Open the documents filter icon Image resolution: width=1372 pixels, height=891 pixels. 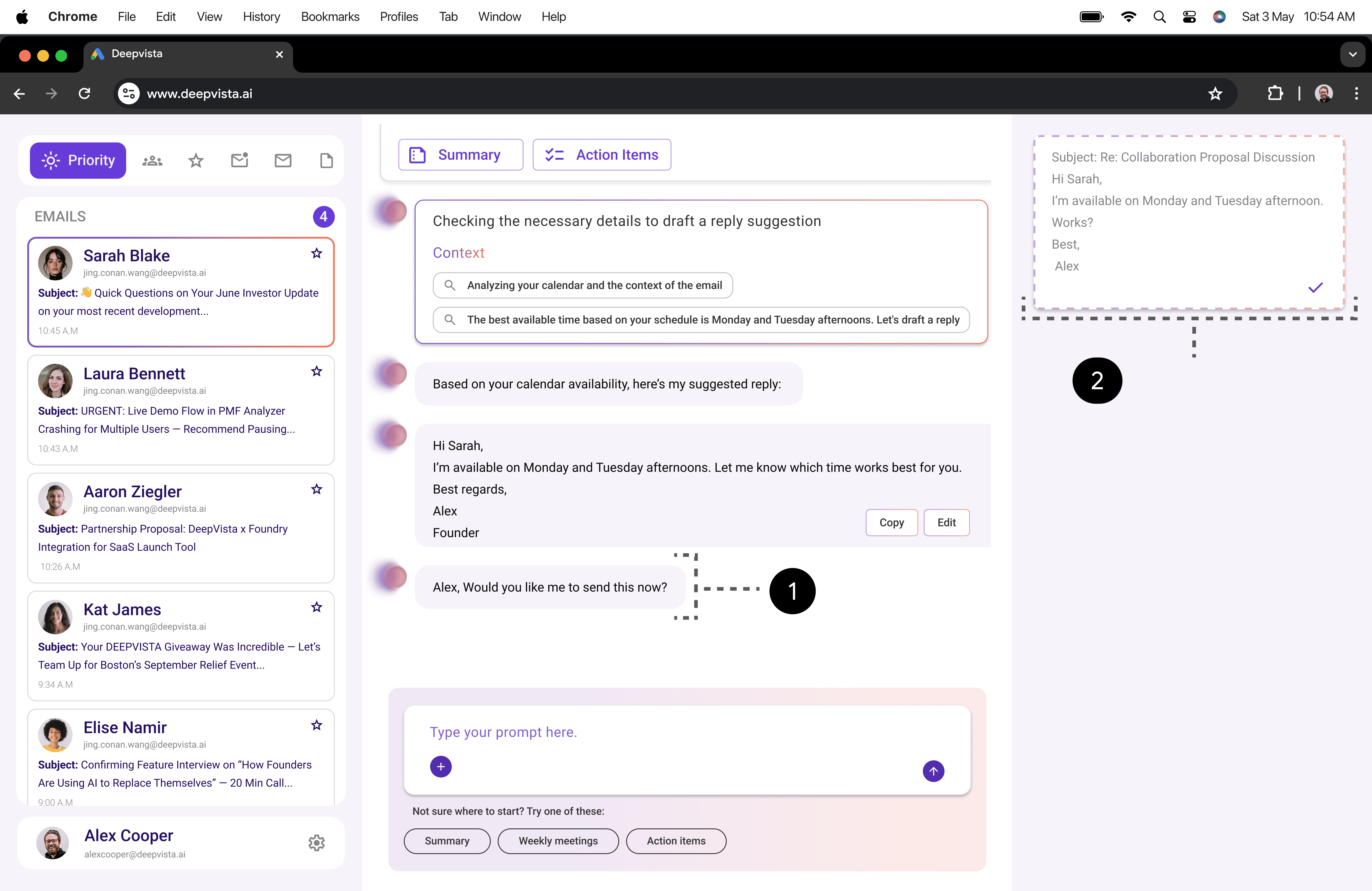(x=326, y=161)
